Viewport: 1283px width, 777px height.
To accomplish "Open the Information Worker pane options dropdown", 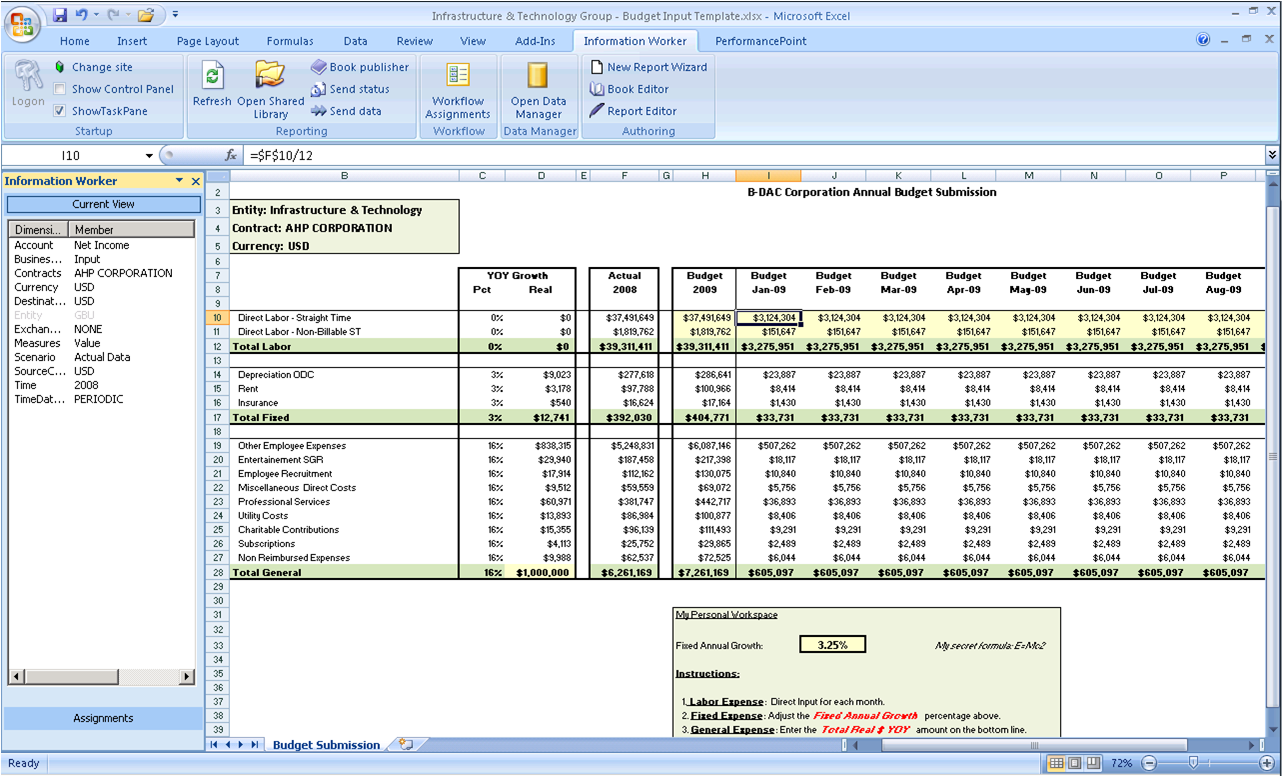I will click(x=179, y=181).
